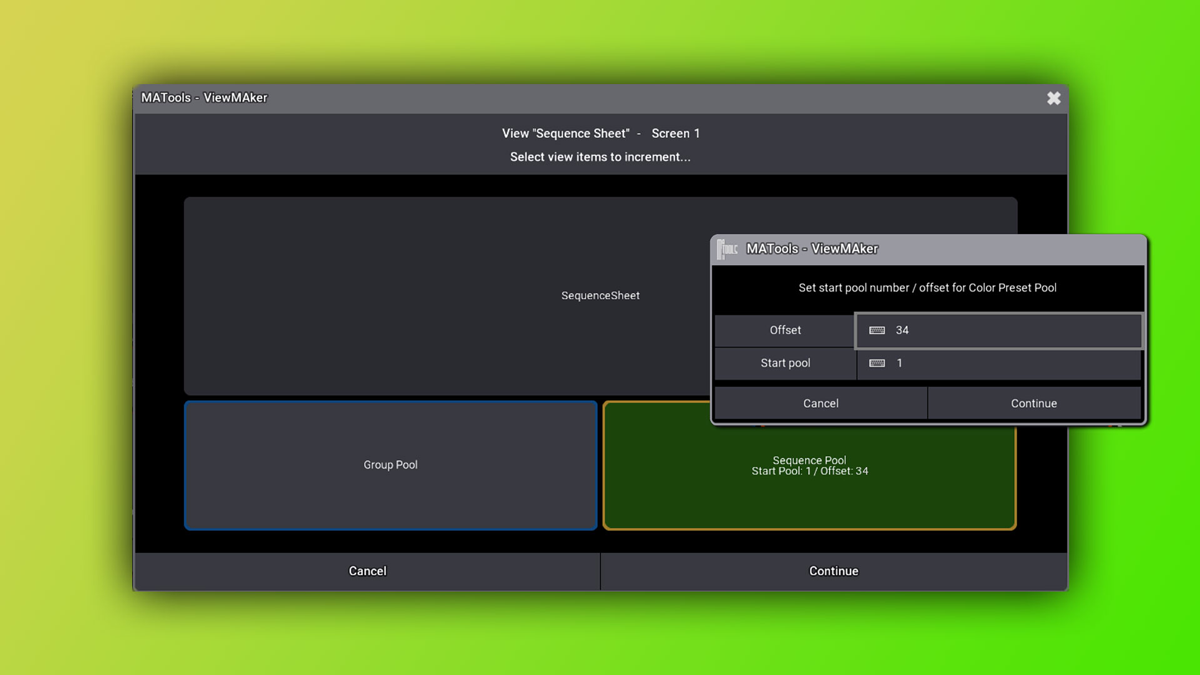
Task: Edit the Offset value field showing 34
Action: point(999,330)
